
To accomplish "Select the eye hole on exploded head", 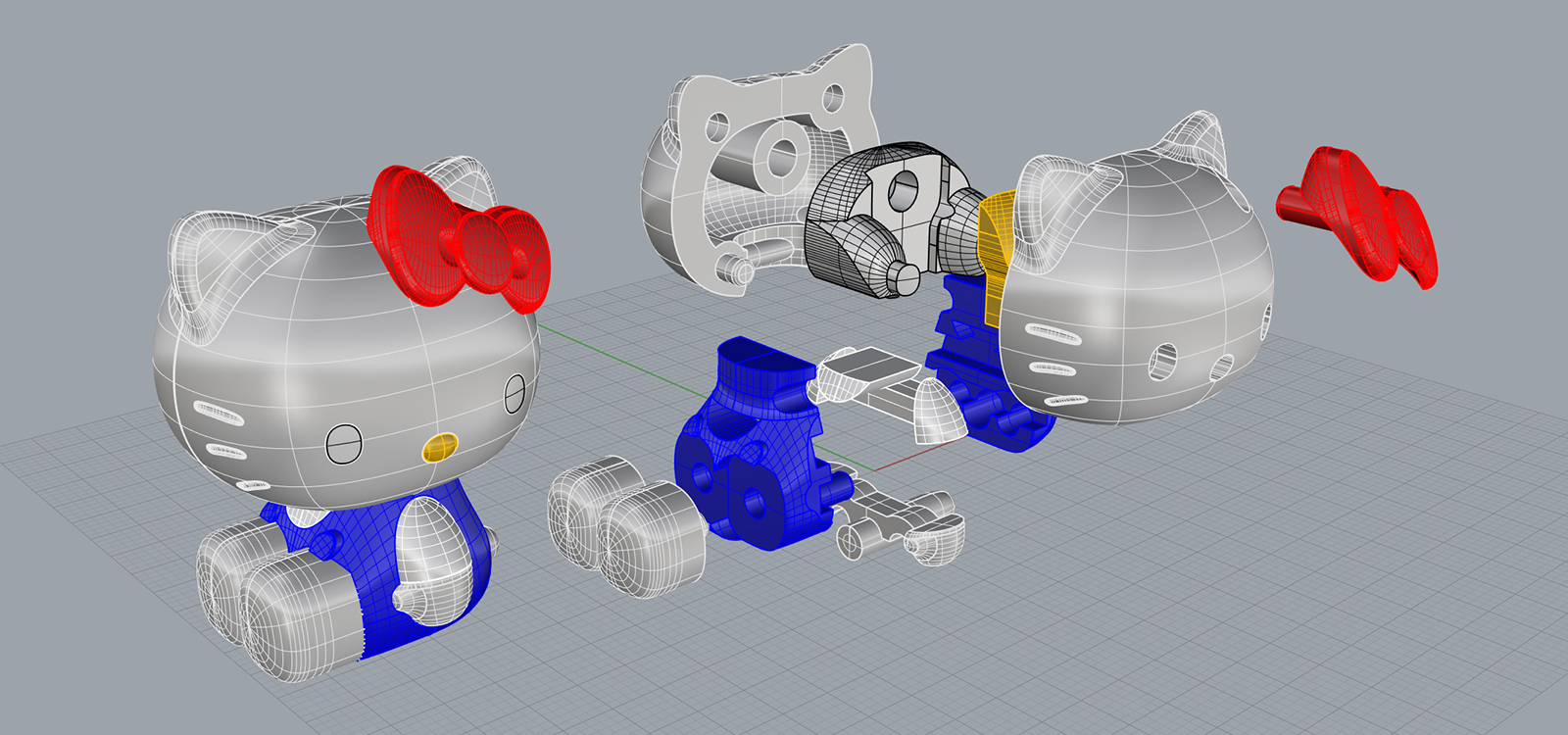I will (x=1163, y=360).
